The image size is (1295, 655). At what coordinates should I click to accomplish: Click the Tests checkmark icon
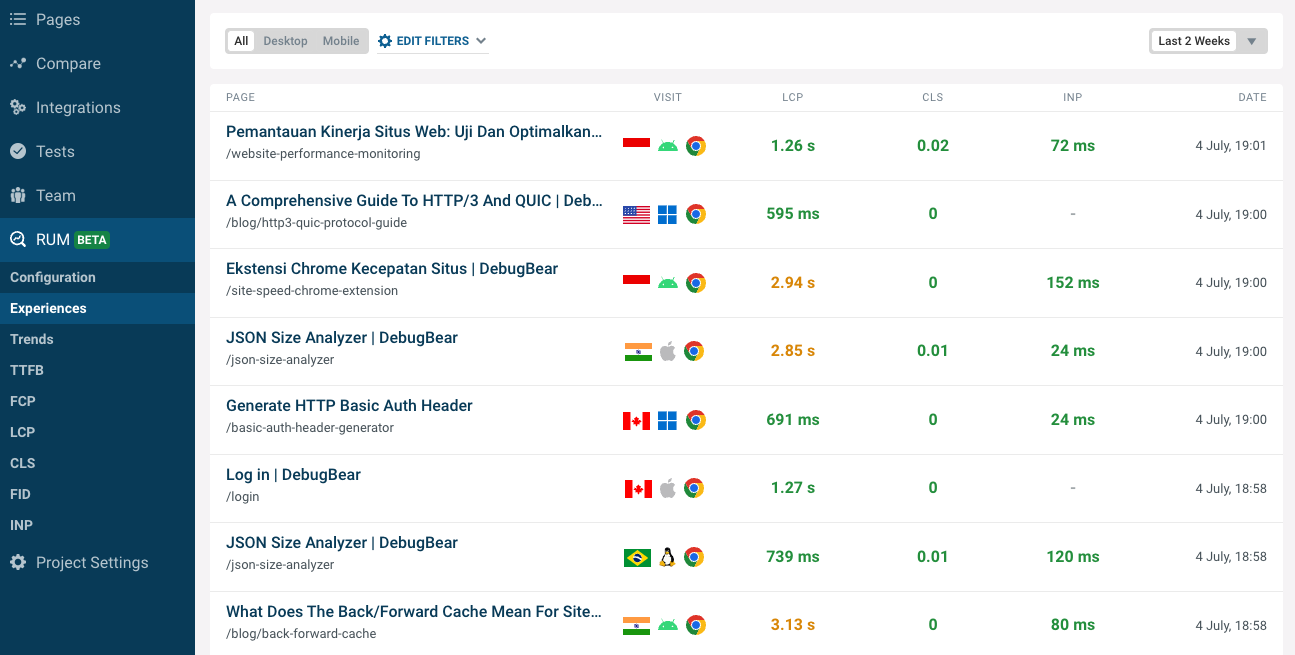tap(18, 151)
